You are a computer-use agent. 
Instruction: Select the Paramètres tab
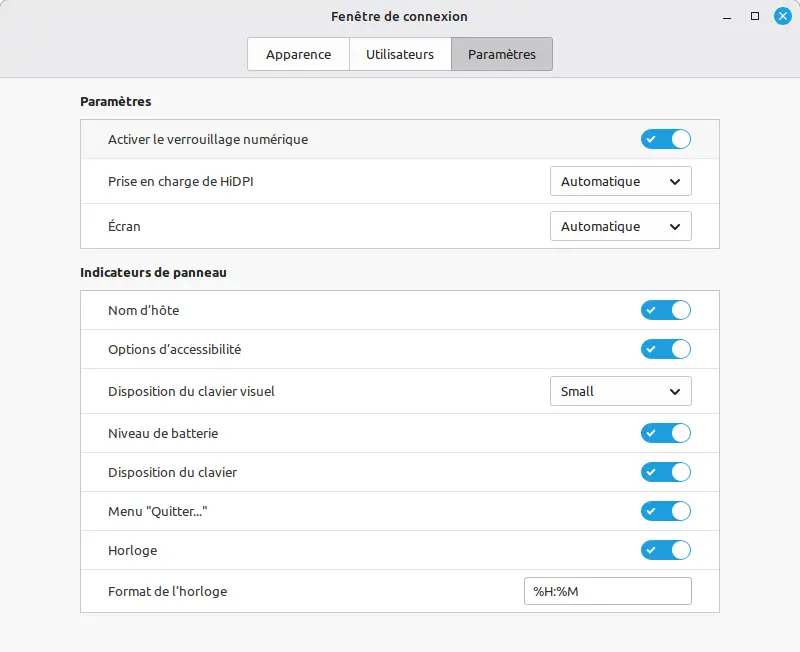coord(502,54)
